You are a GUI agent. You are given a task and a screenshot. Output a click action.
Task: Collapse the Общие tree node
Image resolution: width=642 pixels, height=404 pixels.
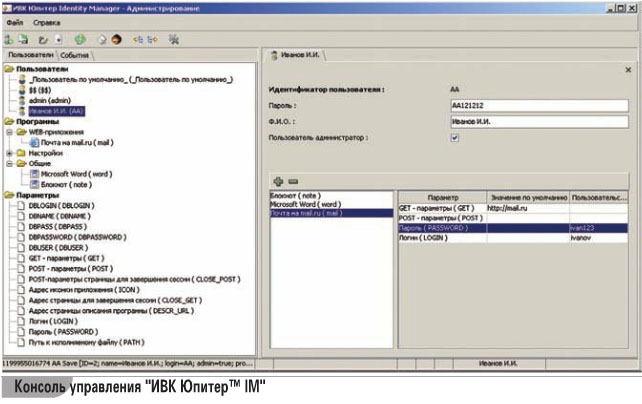click(x=9, y=164)
